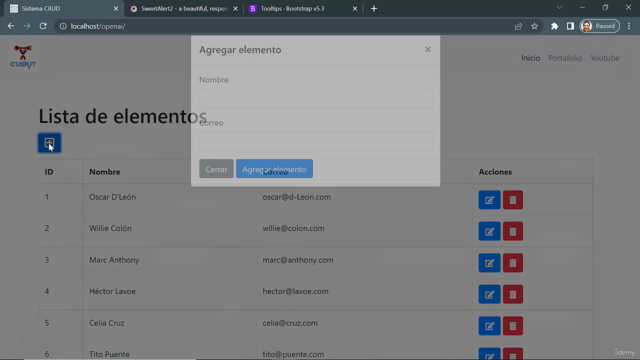The height and width of the screenshot is (360, 640).
Task: Select marc@anthony.com email cell
Action: [x=298, y=260]
